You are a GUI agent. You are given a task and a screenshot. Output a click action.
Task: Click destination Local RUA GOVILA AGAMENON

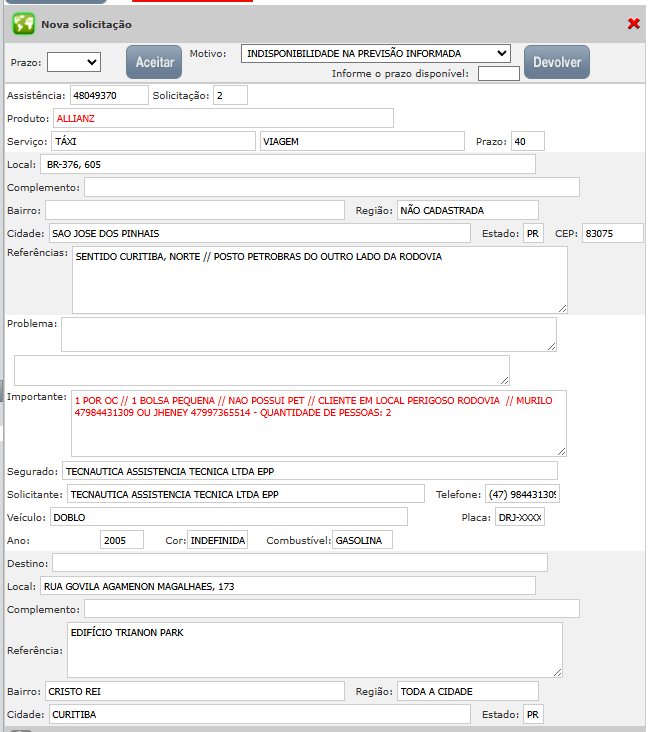click(x=288, y=586)
